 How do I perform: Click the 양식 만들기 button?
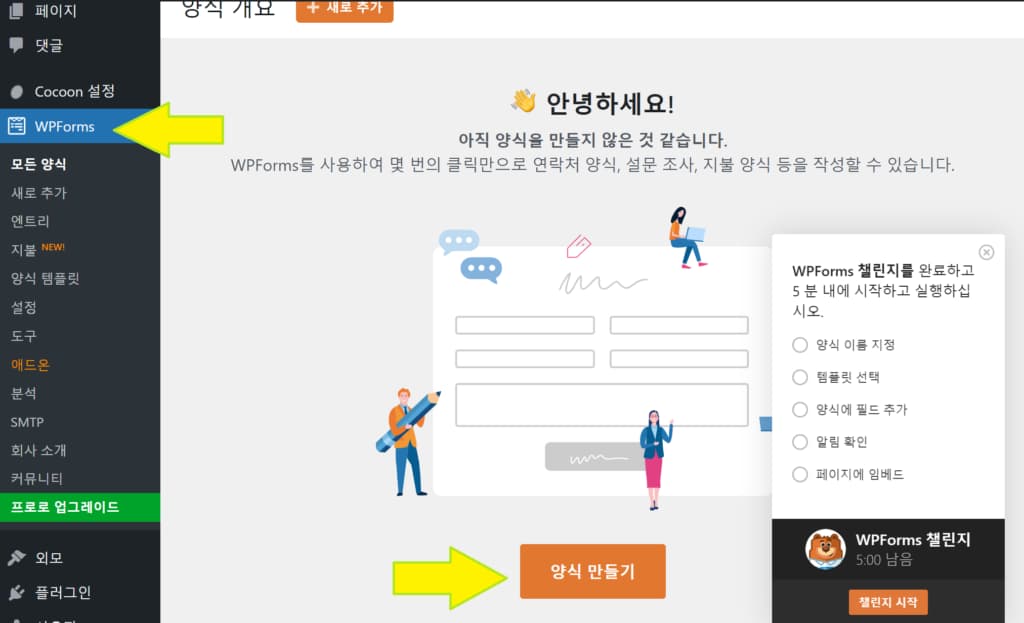coord(592,571)
